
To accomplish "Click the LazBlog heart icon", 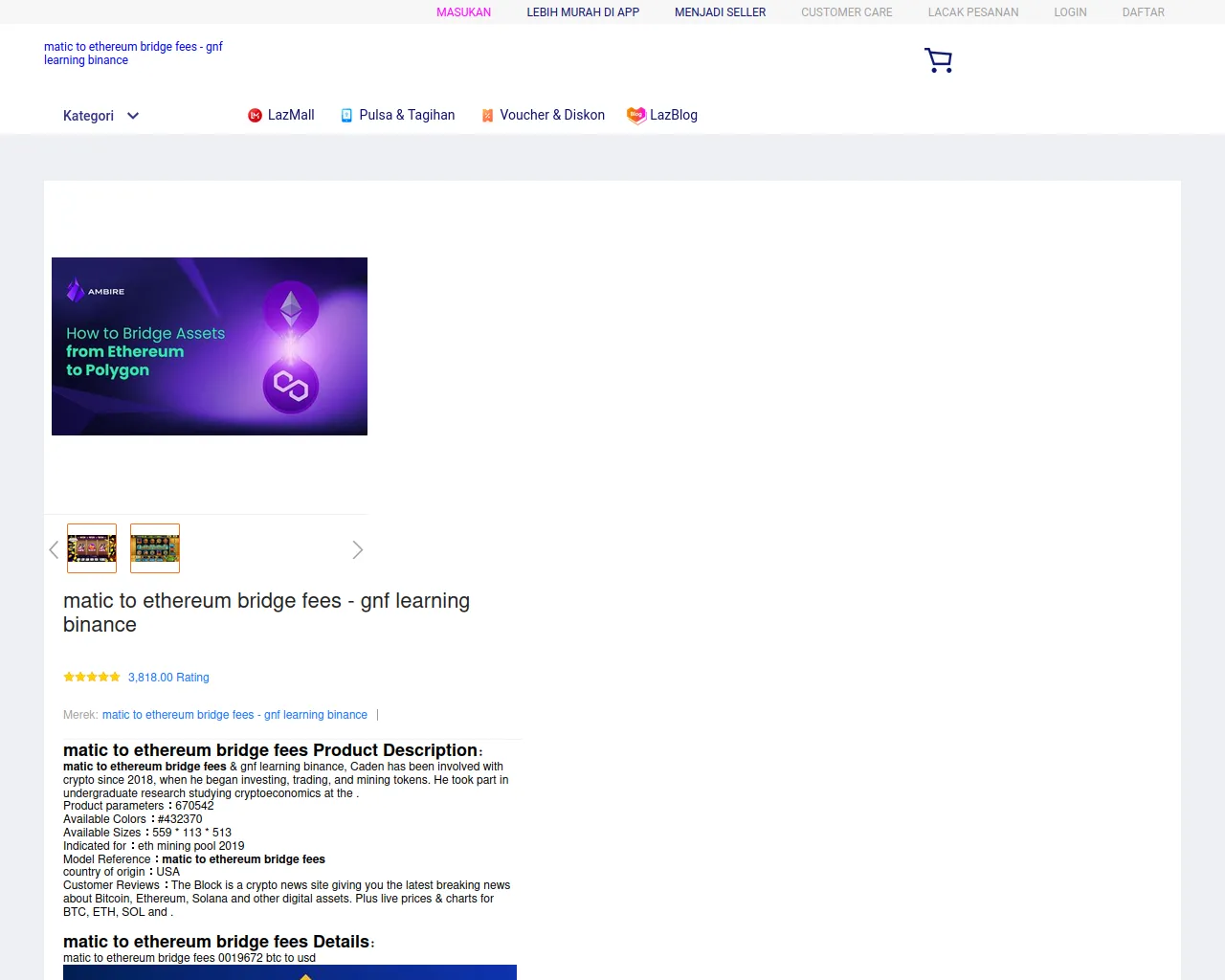I will pyautogui.click(x=635, y=115).
